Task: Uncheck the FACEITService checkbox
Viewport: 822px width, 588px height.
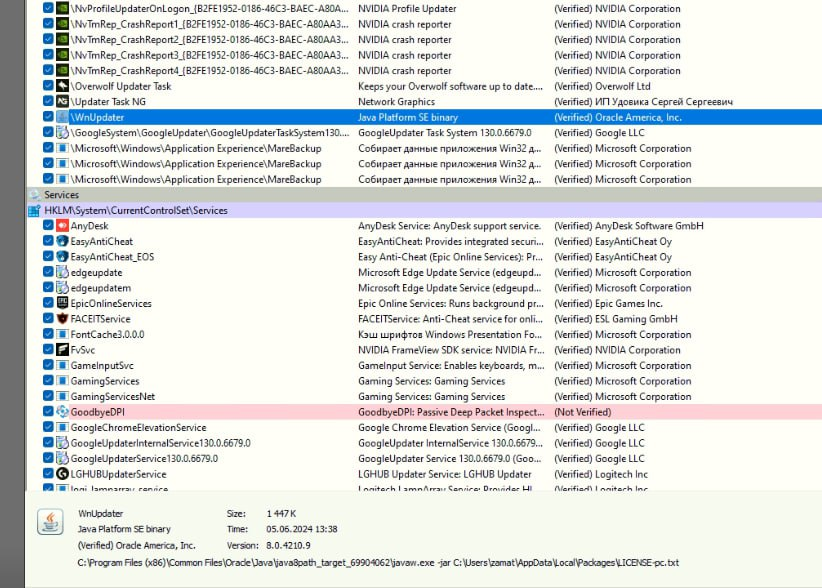Action: pos(48,319)
